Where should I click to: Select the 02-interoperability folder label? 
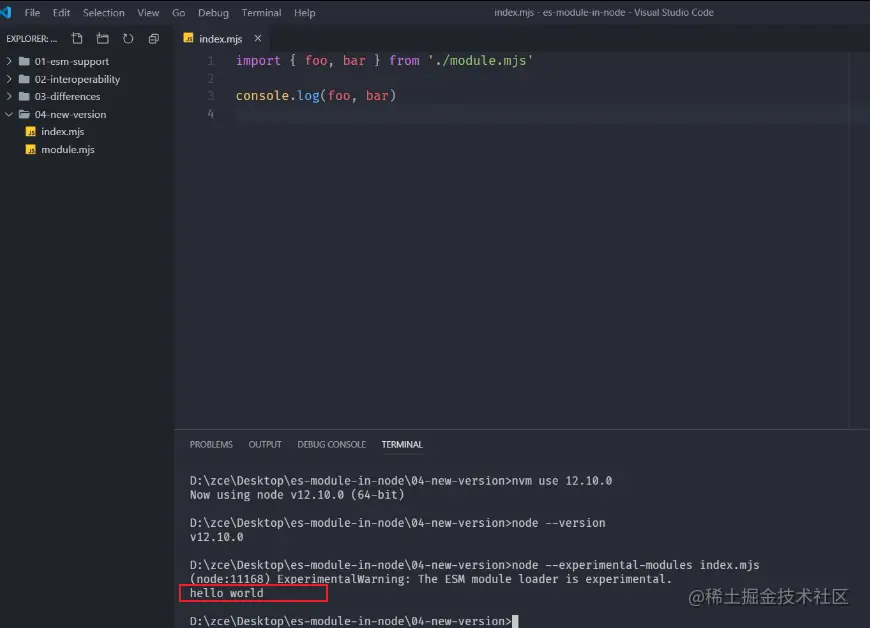pyautogui.click(x=77, y=79)
